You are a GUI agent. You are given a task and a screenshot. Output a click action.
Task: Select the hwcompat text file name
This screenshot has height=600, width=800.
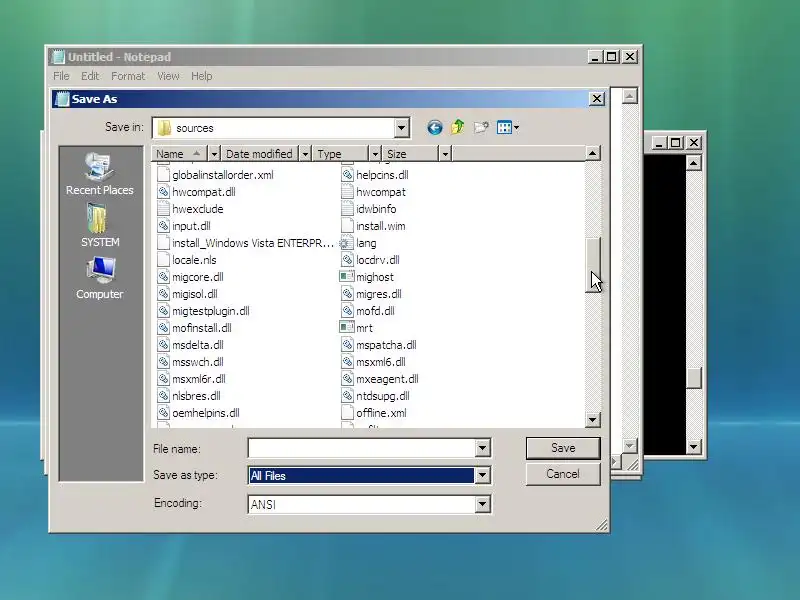[x=381, y=192]
